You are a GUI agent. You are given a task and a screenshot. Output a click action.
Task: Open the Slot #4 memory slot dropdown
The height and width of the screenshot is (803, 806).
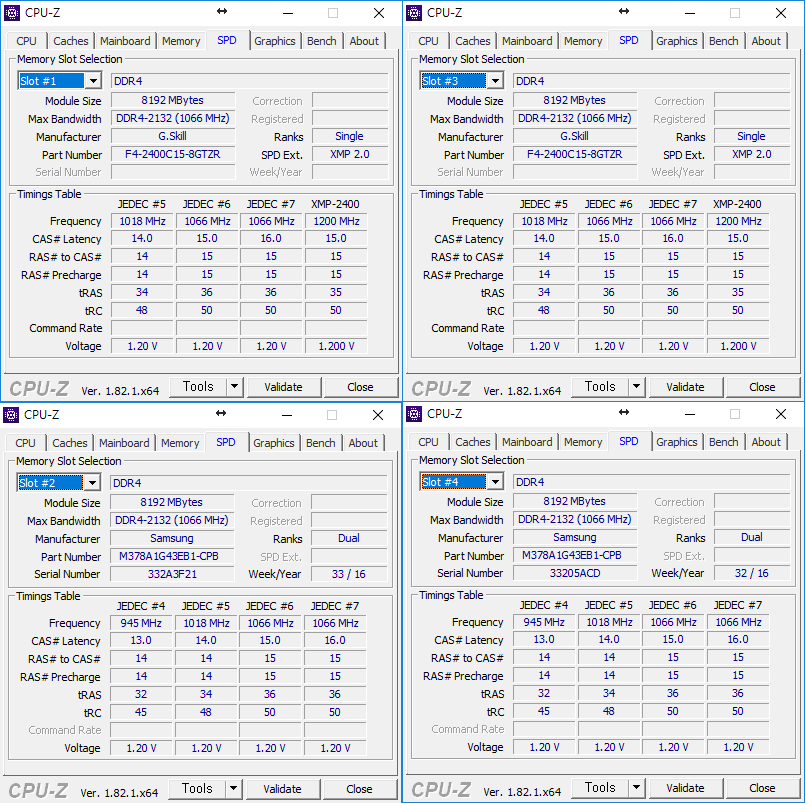495,482
